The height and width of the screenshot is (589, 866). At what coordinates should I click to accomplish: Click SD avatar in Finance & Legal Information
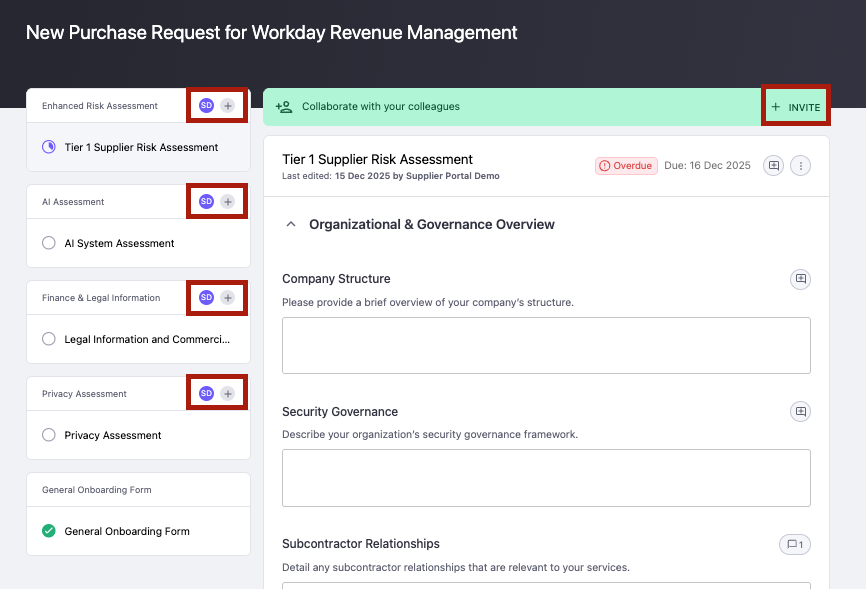tap(206, 298)
